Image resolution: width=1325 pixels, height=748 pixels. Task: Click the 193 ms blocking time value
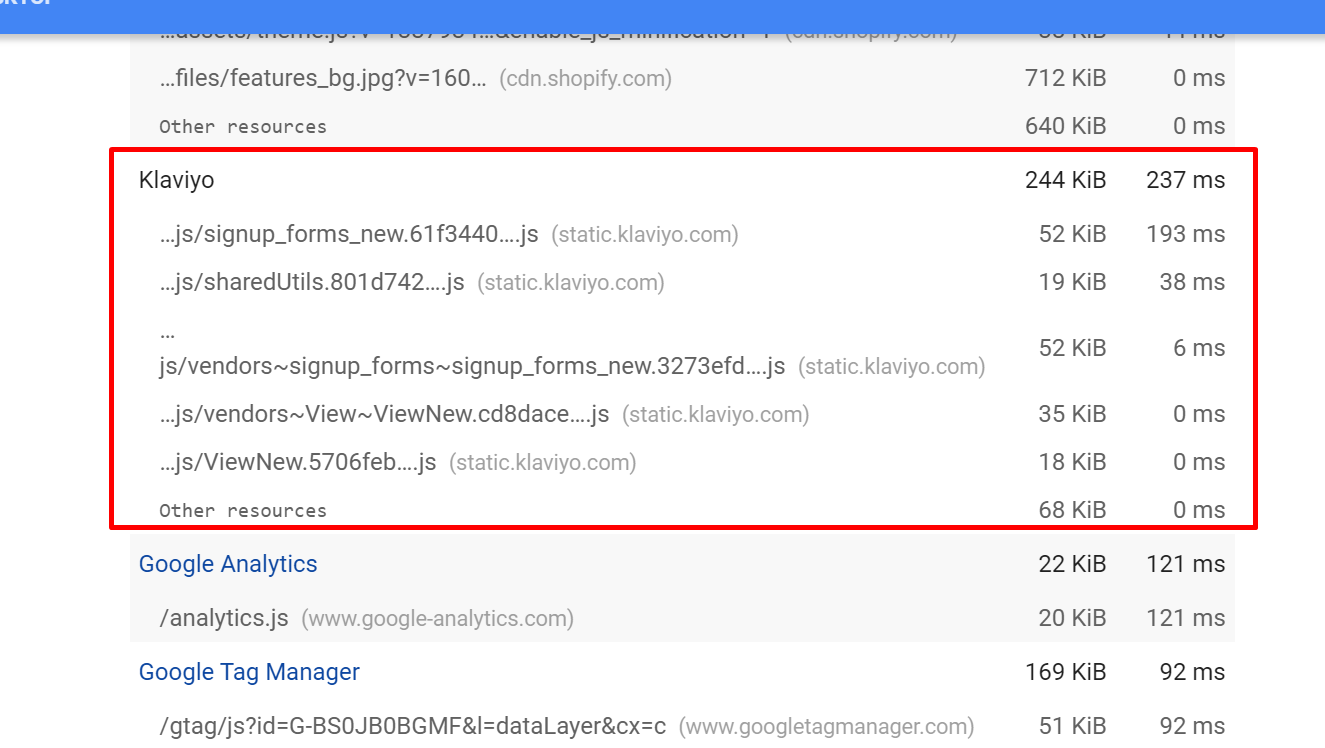1185,234
